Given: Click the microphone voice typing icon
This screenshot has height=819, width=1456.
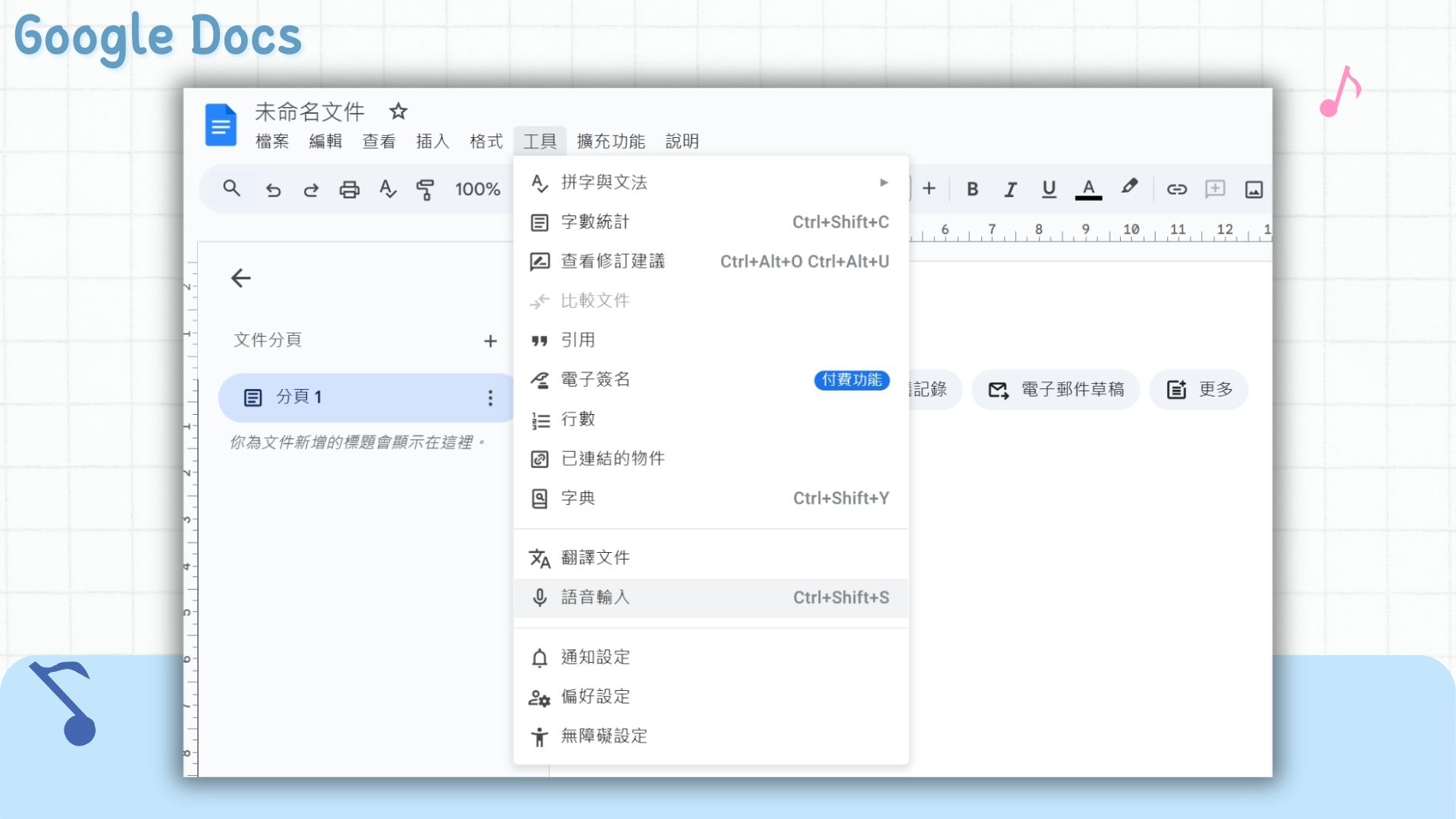Looking at the screenshot, I should pyautogui.click(x=539, y=598).
